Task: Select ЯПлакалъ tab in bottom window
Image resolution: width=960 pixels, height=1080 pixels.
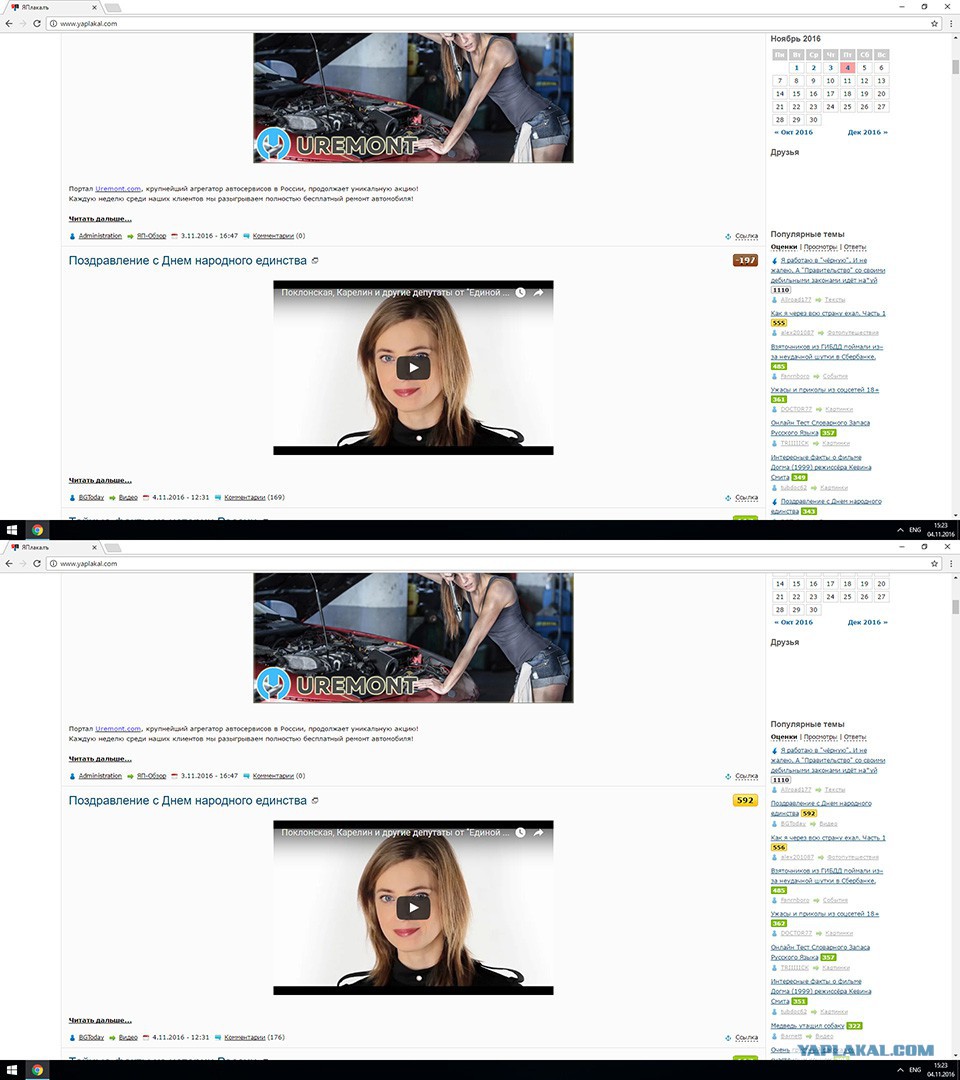Action: tap(52, 547)
